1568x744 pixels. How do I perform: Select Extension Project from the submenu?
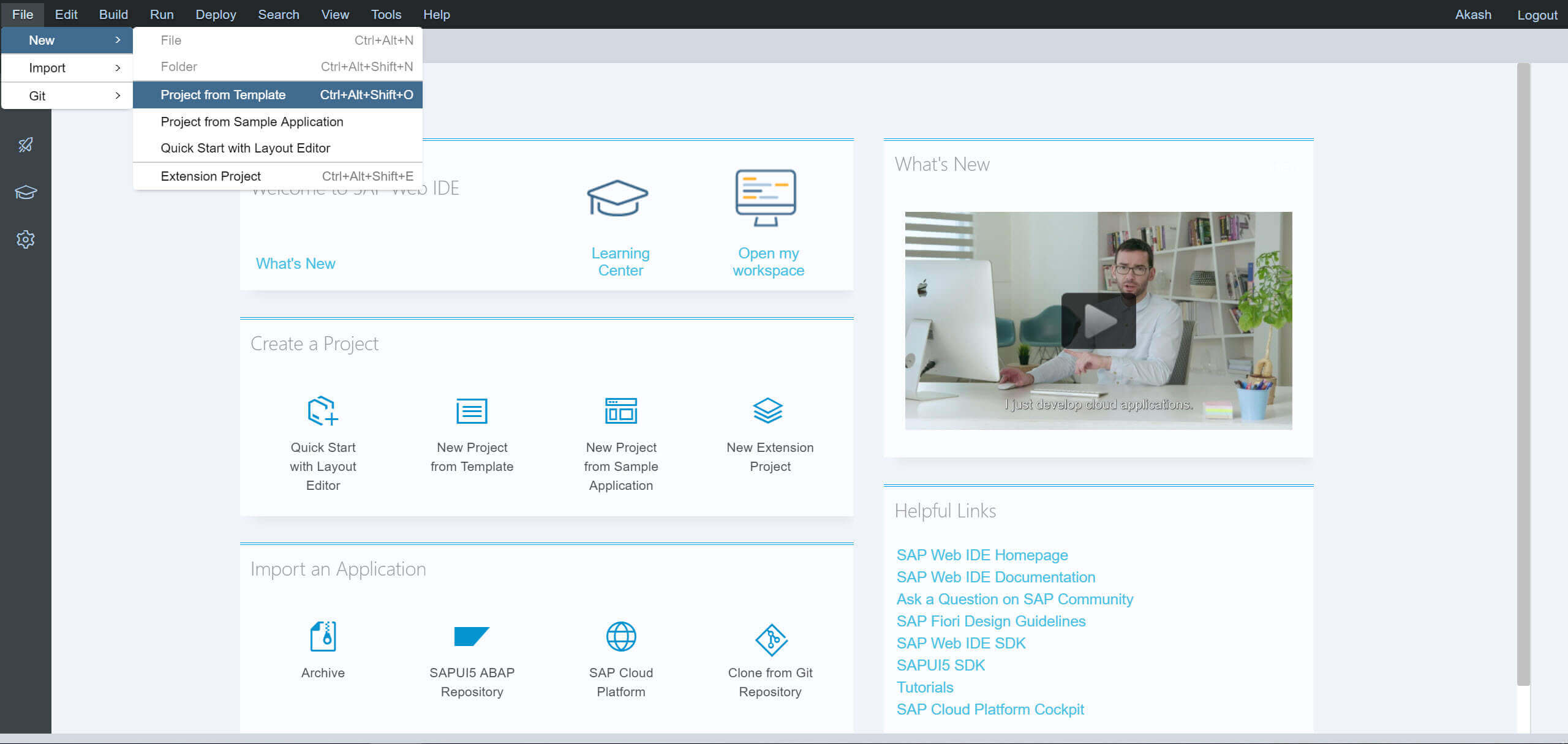pyautogui.click(x=211, y=176)
